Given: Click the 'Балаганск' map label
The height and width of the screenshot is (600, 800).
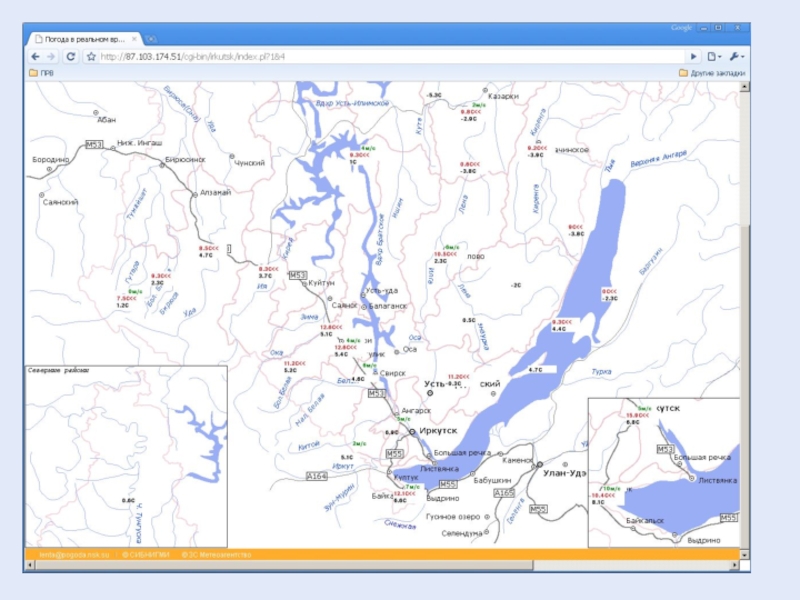Looking at the screenshot, I should [x=388, y=306].
